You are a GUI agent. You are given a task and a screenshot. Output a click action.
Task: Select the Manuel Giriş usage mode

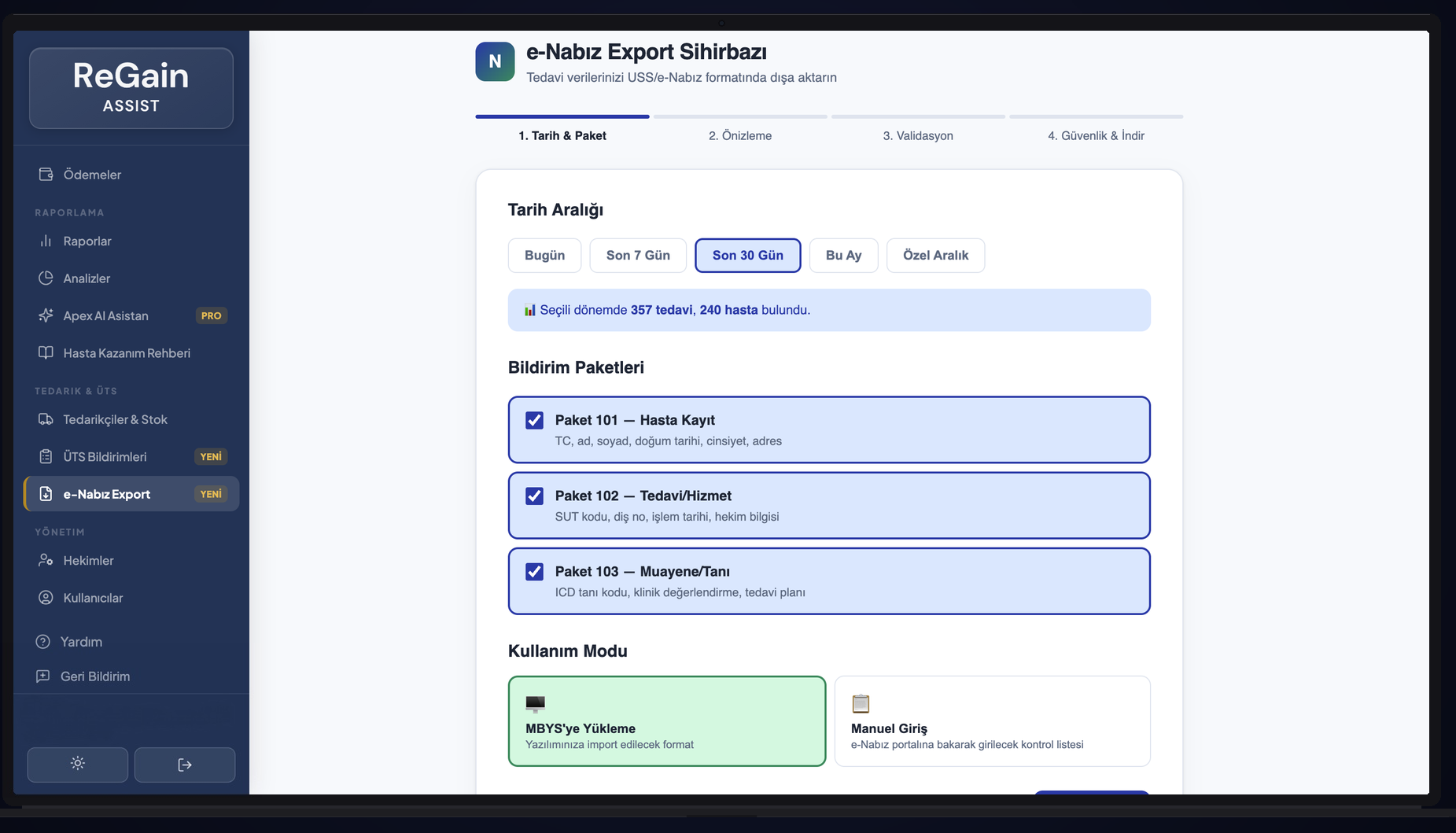tap(992, 721)
